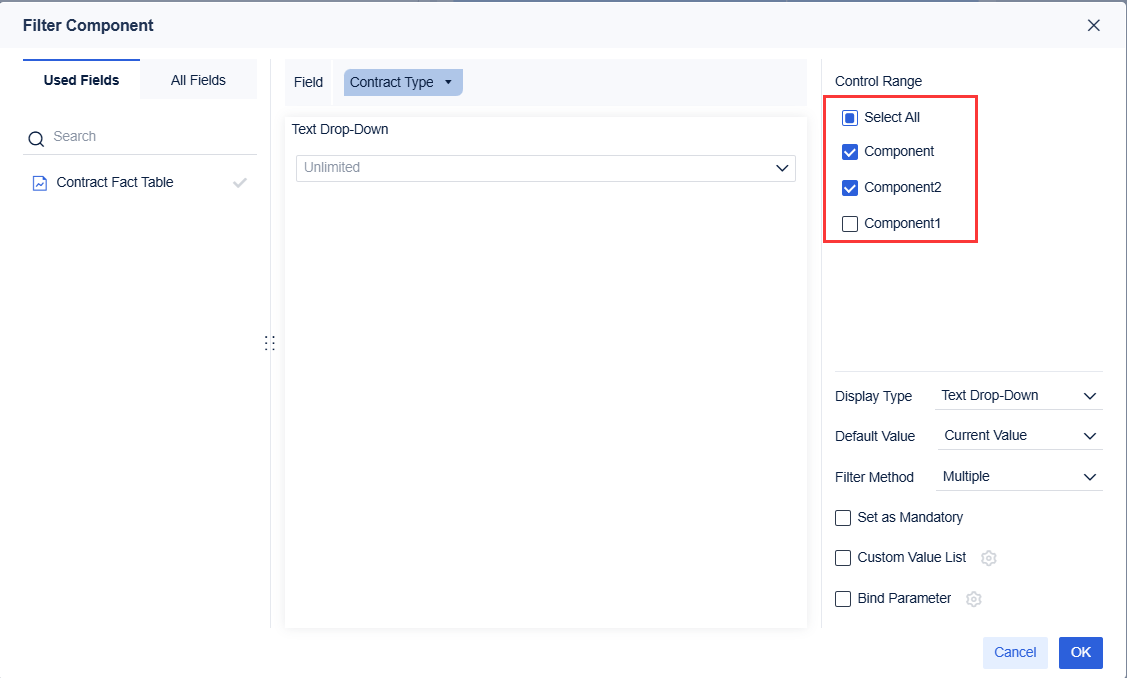Open the Display Type dropdown
Screen dimensions: 1127x678
pyautogui.click(x=1018, y=394)
